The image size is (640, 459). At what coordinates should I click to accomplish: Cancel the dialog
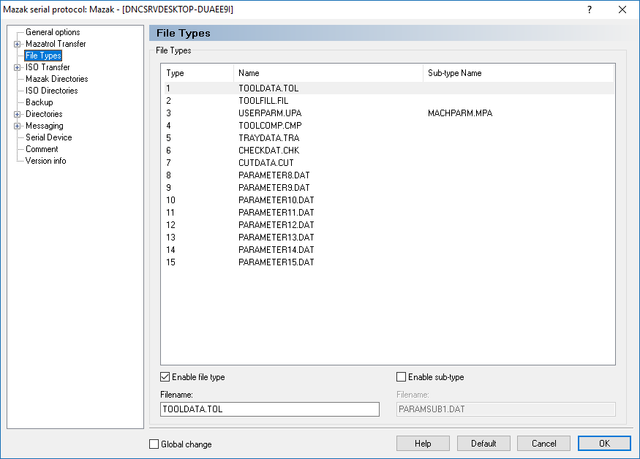tap(544, 443)
